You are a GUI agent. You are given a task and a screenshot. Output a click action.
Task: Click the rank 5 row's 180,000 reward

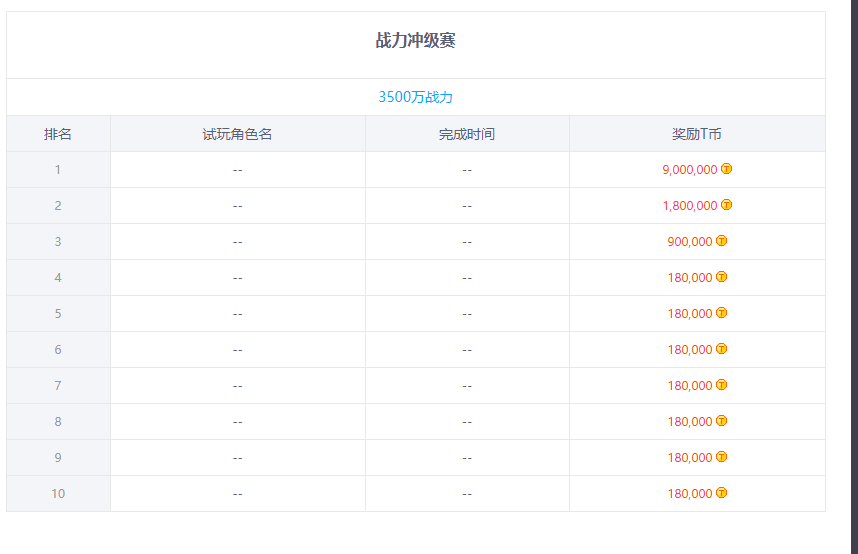689,314
